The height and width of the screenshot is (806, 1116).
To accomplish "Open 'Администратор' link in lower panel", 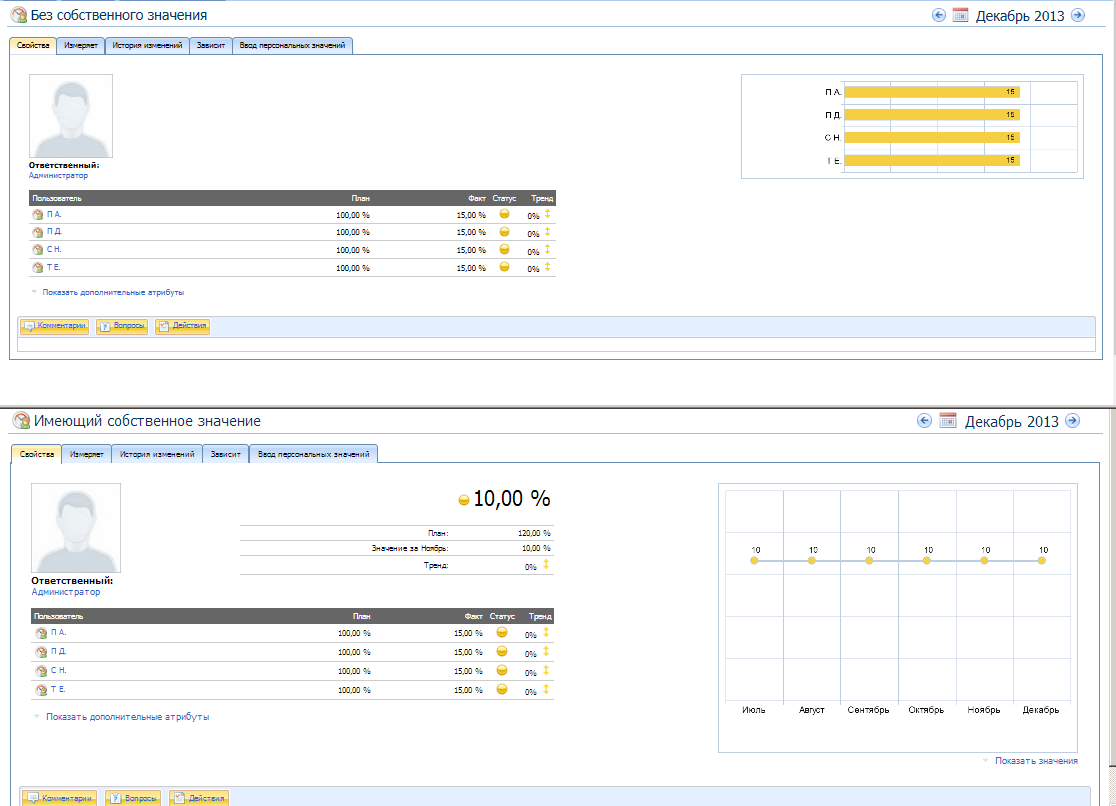I will click(x=65, y=592).
